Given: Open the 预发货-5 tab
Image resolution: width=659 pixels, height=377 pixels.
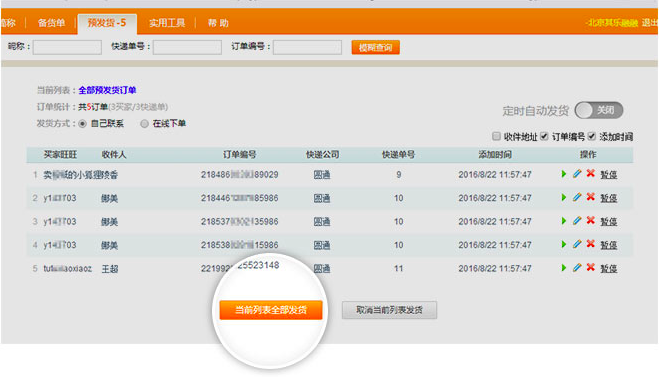Looking at the screenshot, I should [x=107, y=23].
